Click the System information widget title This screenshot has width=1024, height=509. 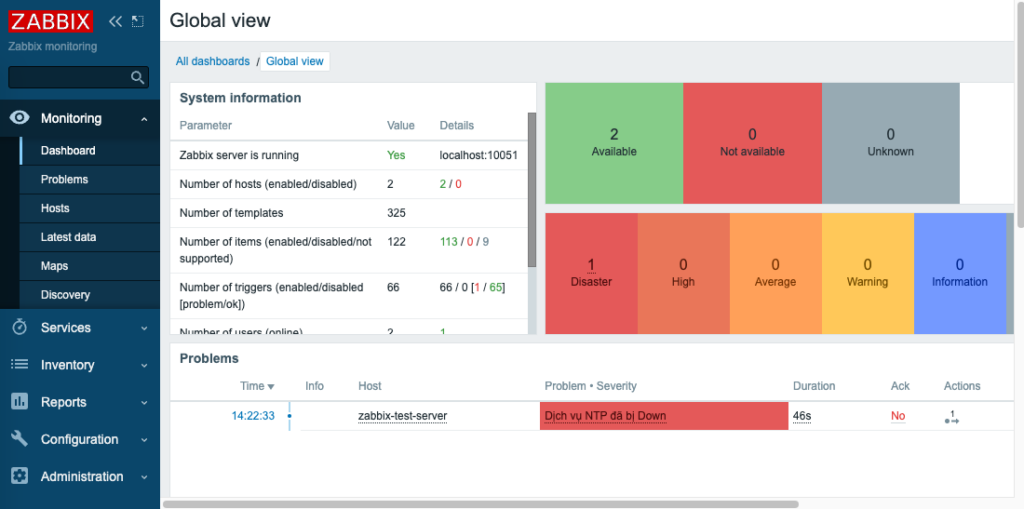(240, 98)
